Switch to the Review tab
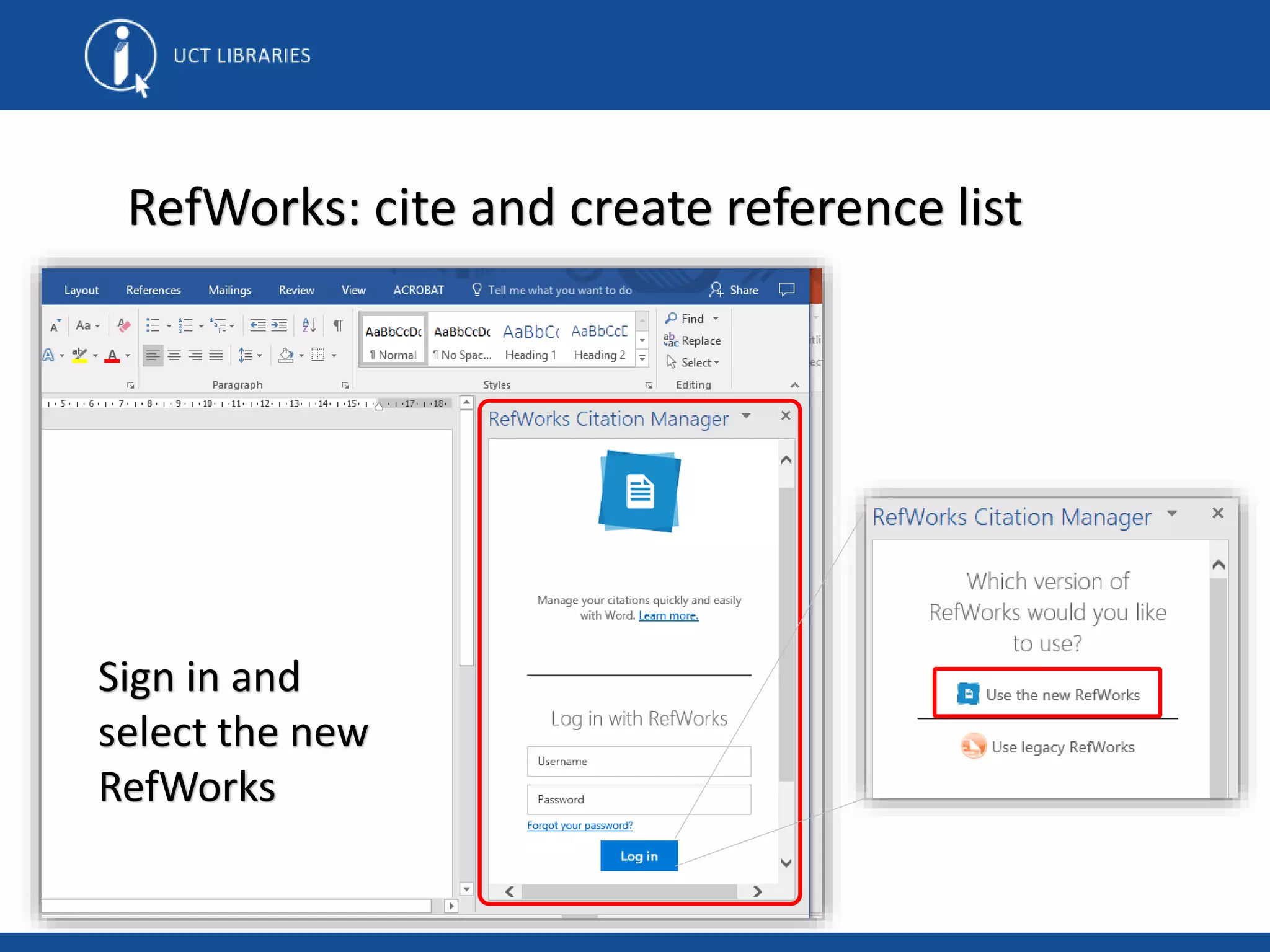This screenshot has width=1270, height=952. click(x=296, y=290)
